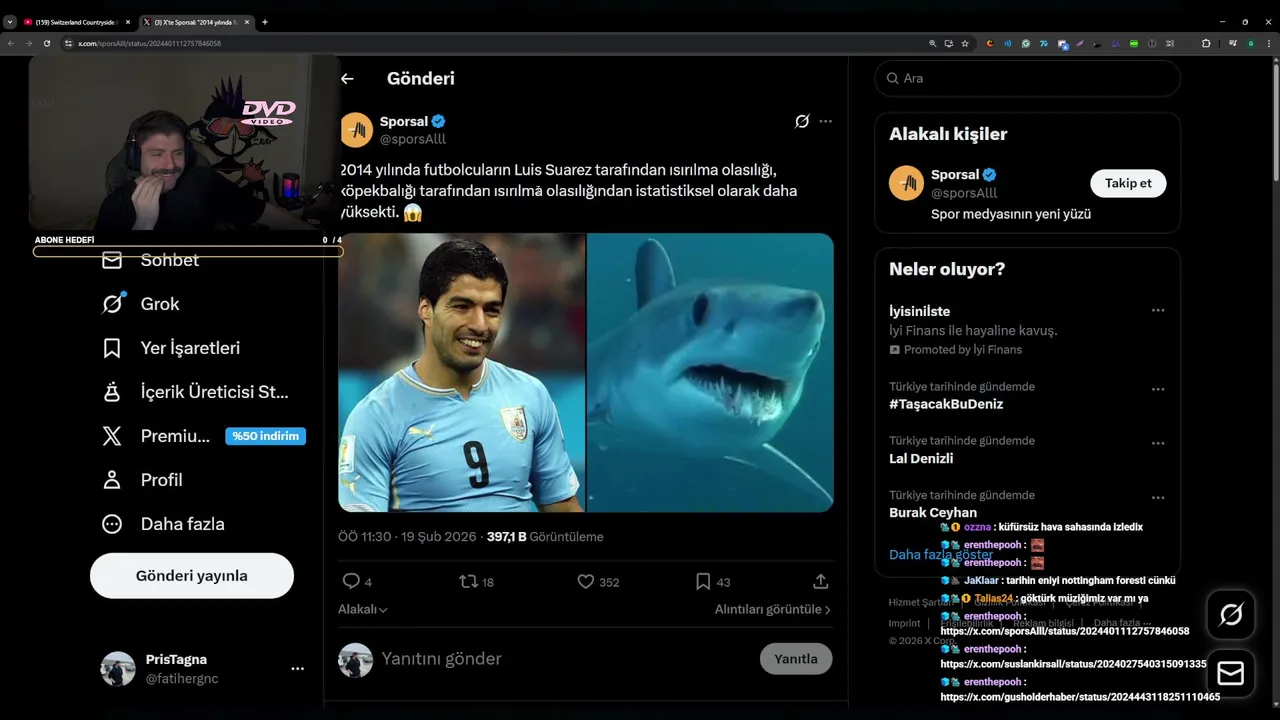This screenshot has height=720, width=1280.
Task: Open the Chrome profile avatar
Action: tap(1251, 44)
